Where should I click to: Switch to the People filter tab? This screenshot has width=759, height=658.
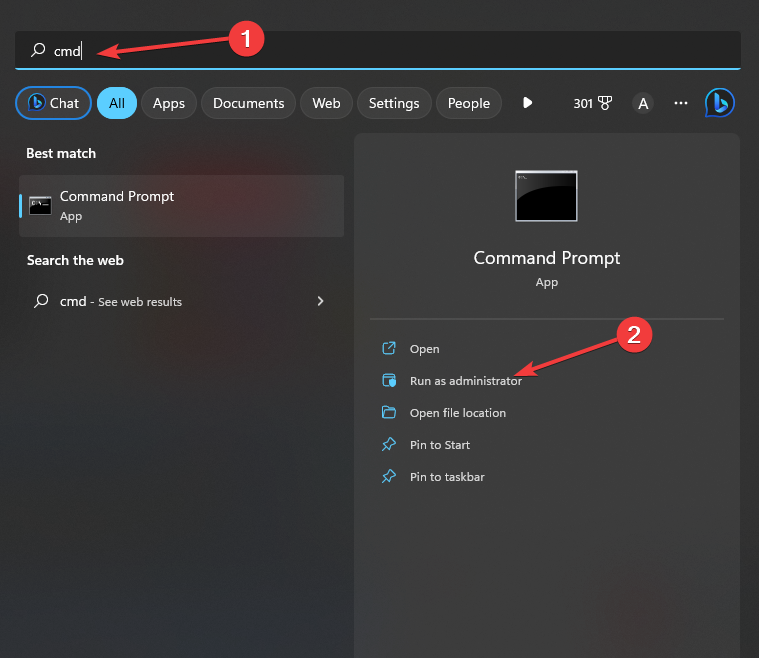[x=469, y=103]
